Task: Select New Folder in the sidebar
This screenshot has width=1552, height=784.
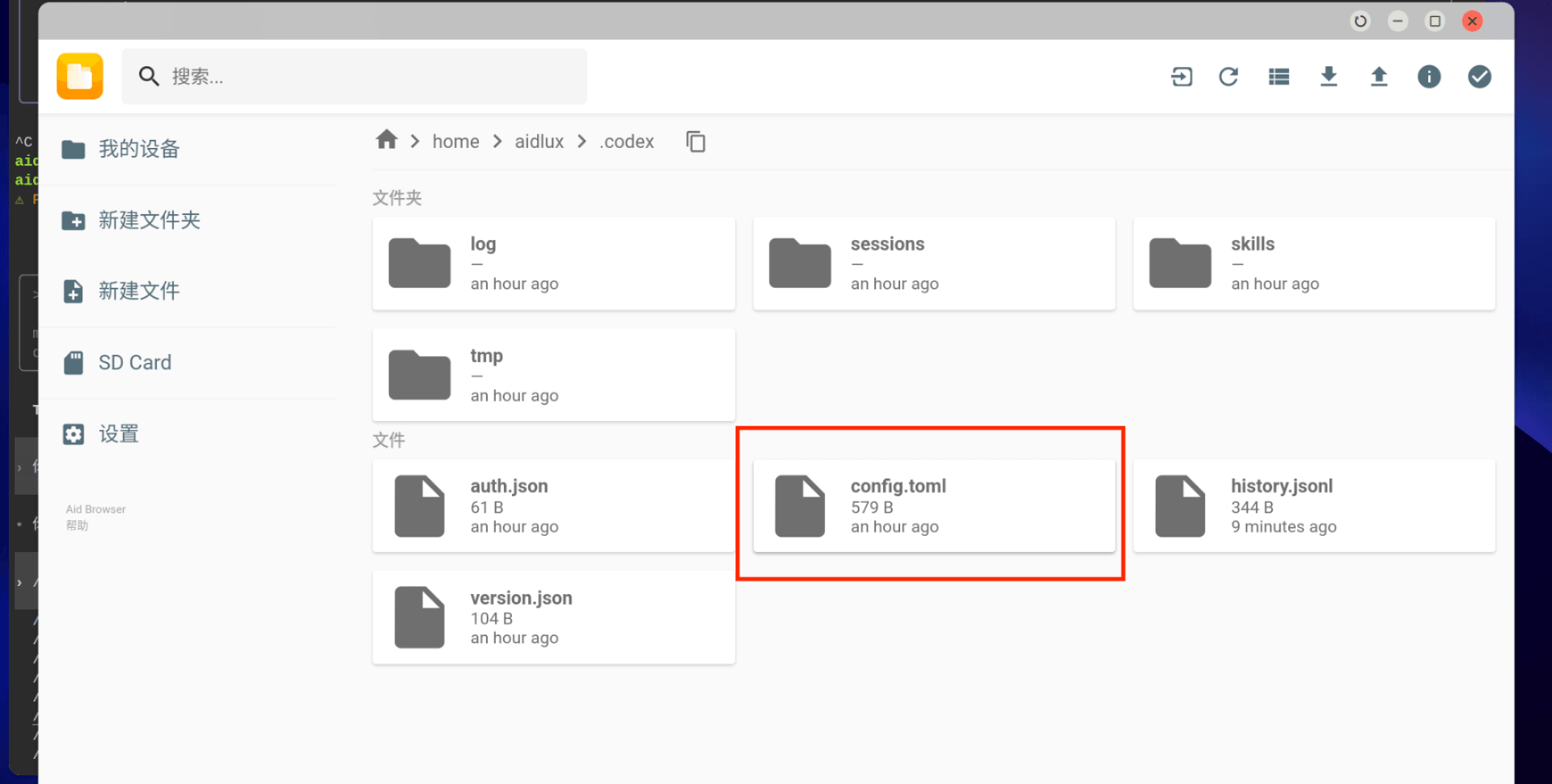Action: 149,220
